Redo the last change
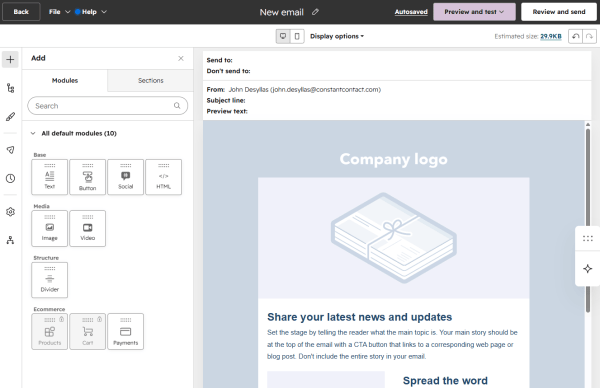 point(589,36)
